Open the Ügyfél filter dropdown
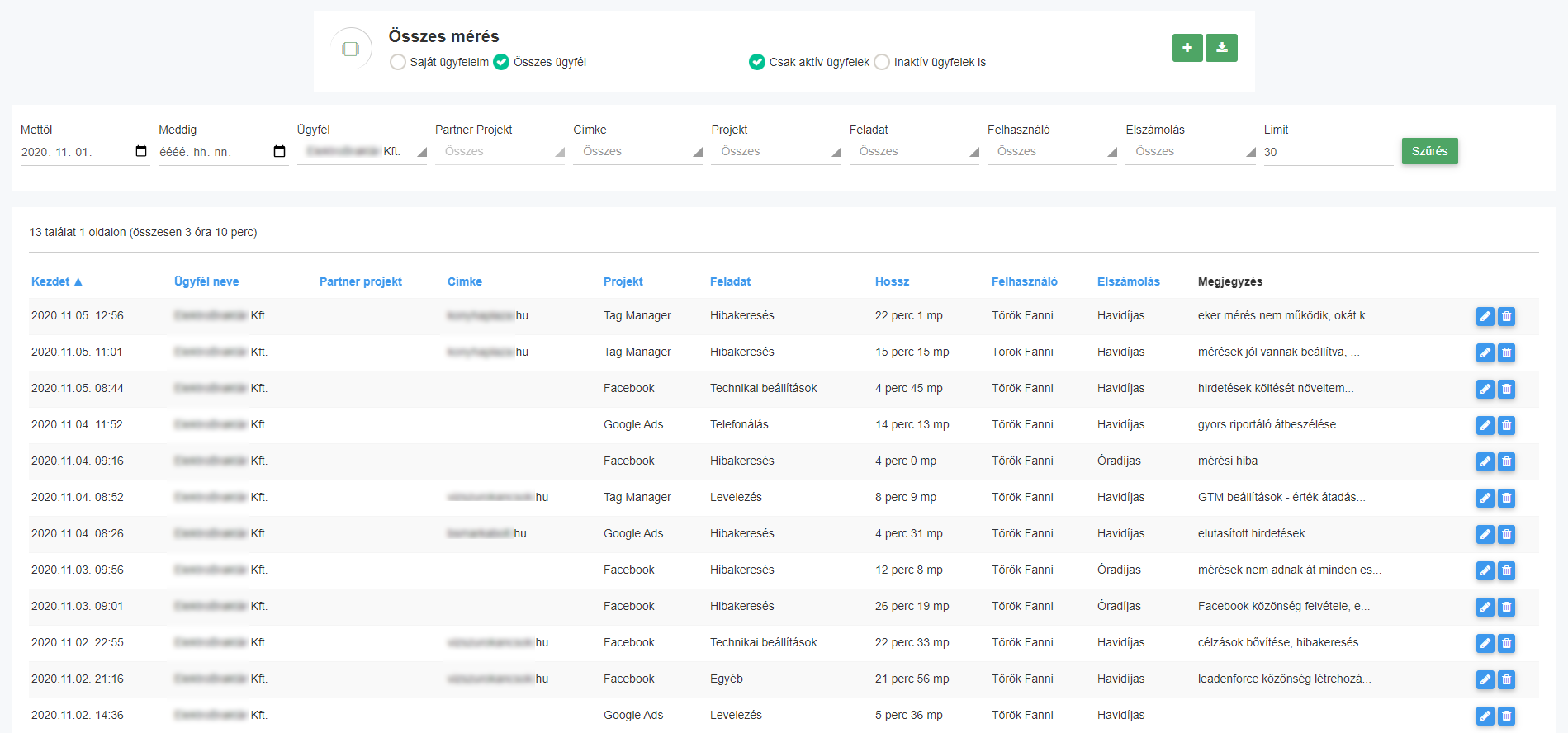The width and height of the screenshot is (1568, 733). coord(362,152)
